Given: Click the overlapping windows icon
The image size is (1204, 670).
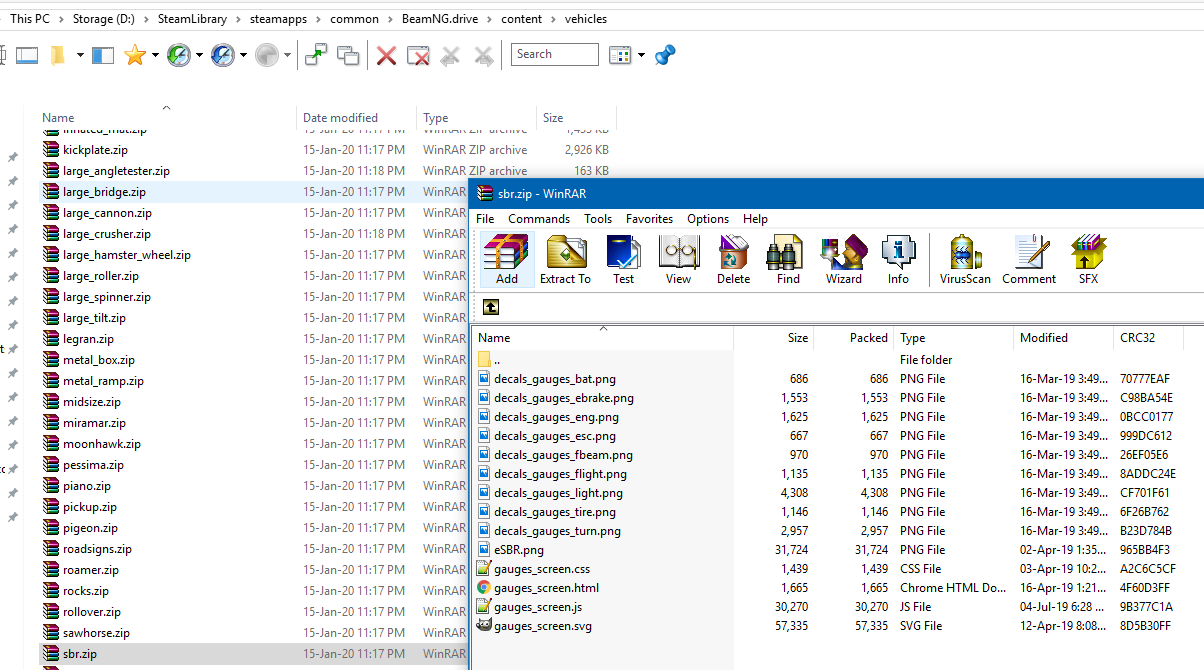Looking at the screenshot, I should [x=348, y=55].
